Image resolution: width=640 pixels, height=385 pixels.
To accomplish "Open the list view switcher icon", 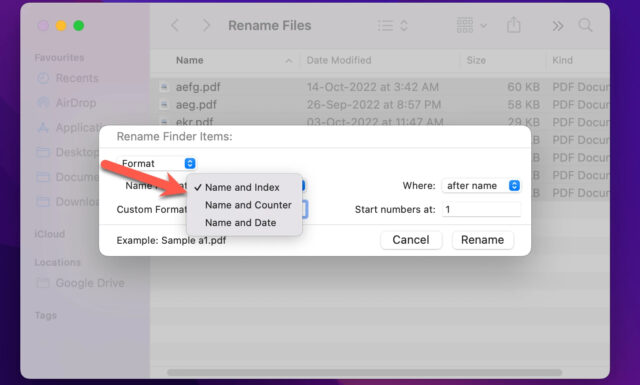I will tap(392, 26).
